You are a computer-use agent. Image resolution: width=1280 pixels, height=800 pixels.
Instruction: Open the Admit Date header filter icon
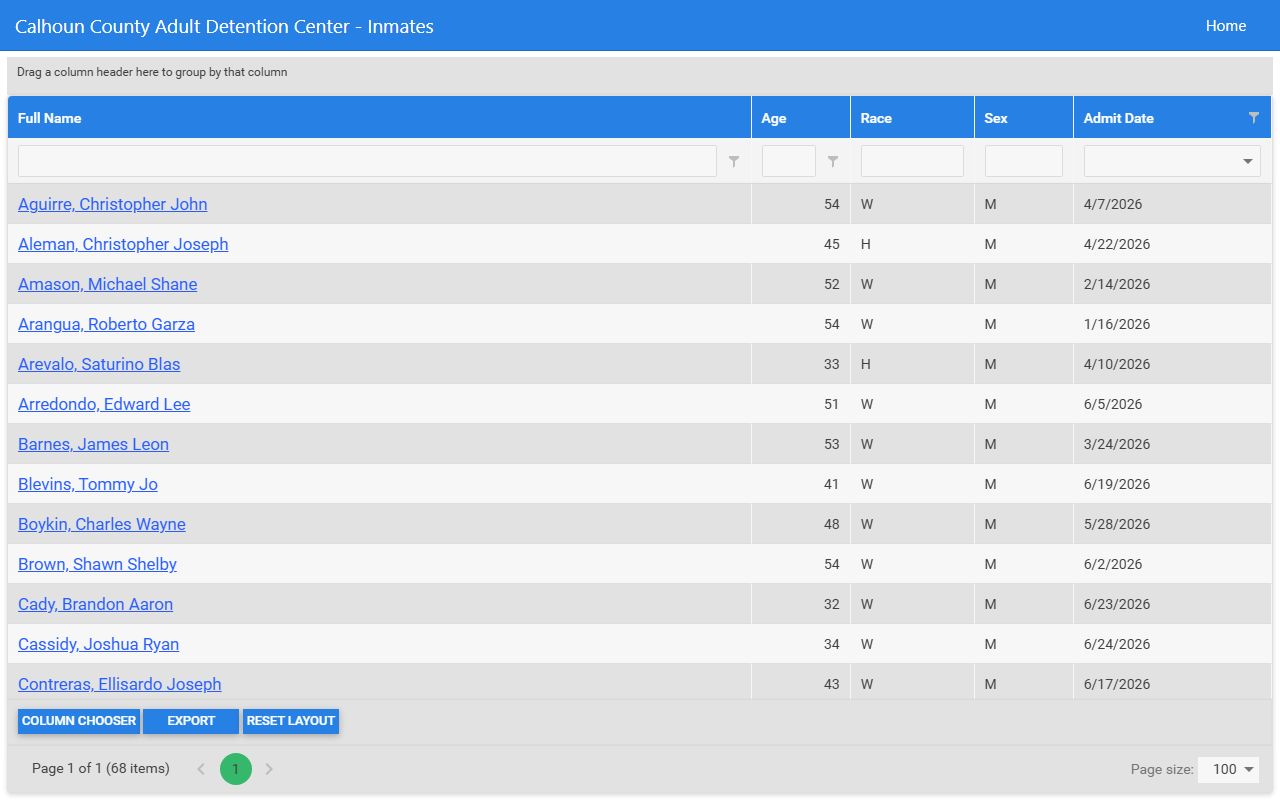click(x=1254, y=118)
